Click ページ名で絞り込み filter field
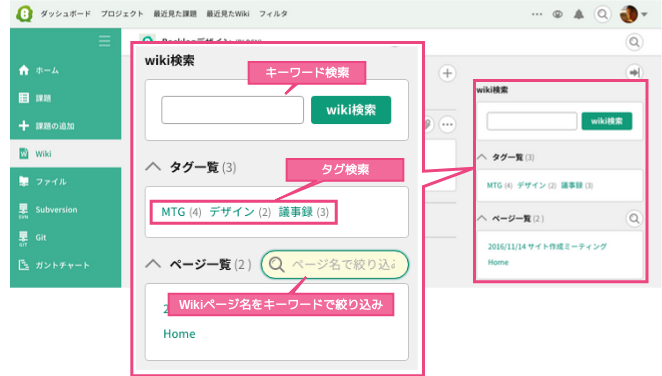The image size is (662, 376). [x=335, y=265]
